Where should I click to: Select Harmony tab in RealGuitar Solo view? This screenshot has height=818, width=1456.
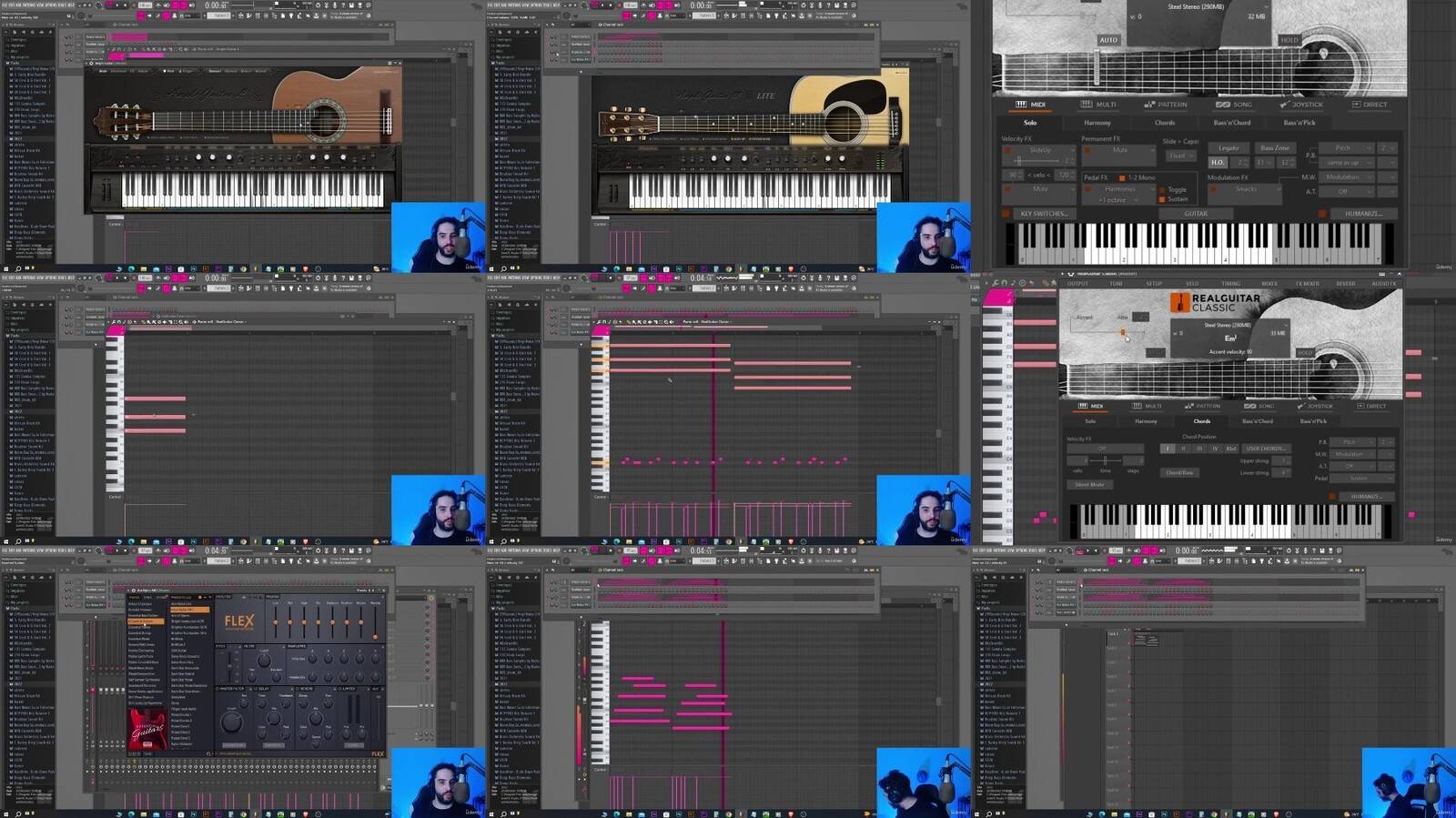click(x=1097, y=123)
